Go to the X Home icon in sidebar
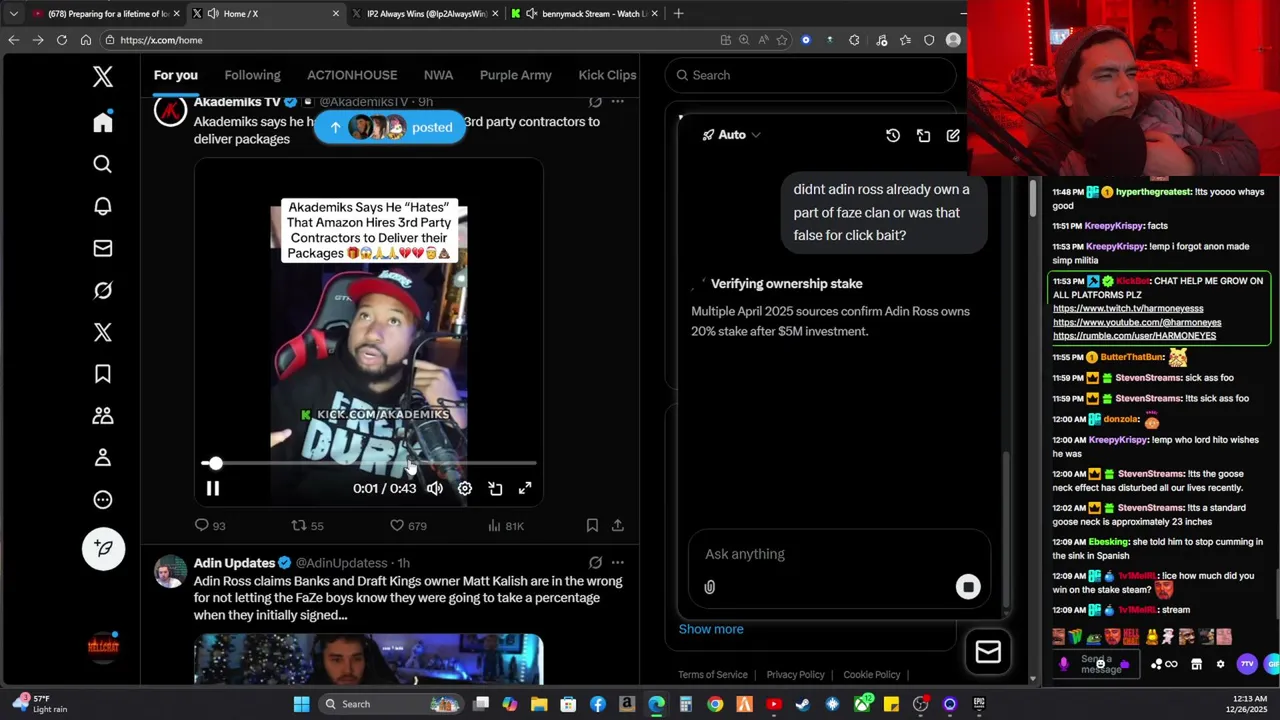 (103, 122)
